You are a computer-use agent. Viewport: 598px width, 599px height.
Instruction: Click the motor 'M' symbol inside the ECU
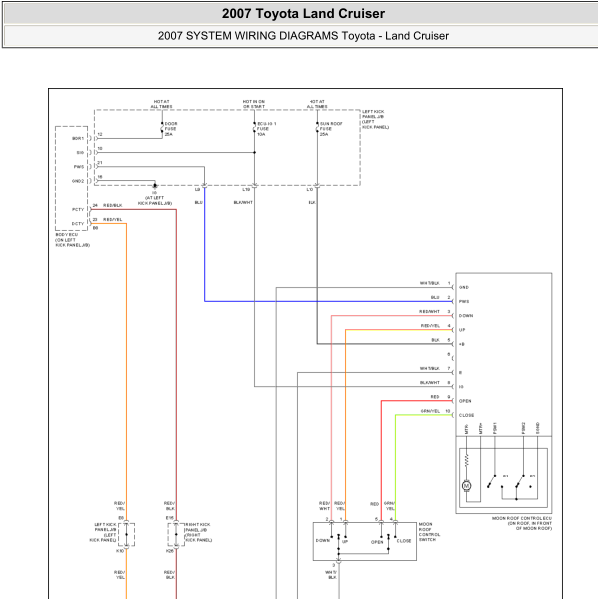click(x=466, y=486)
